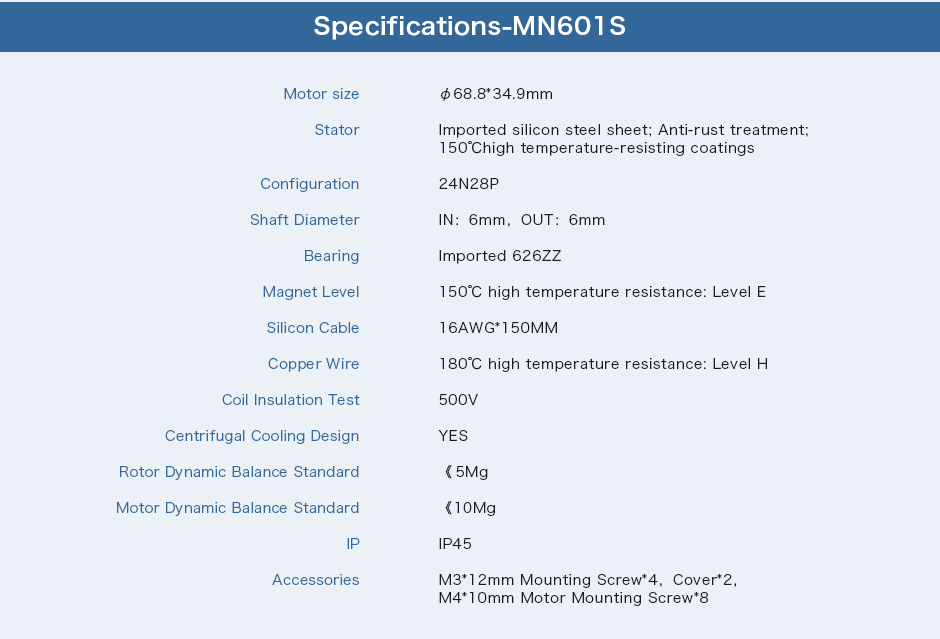Viewport: 940px width, 639px height.
Task: Select the Motor size label
Action: (x=321, y=94)
